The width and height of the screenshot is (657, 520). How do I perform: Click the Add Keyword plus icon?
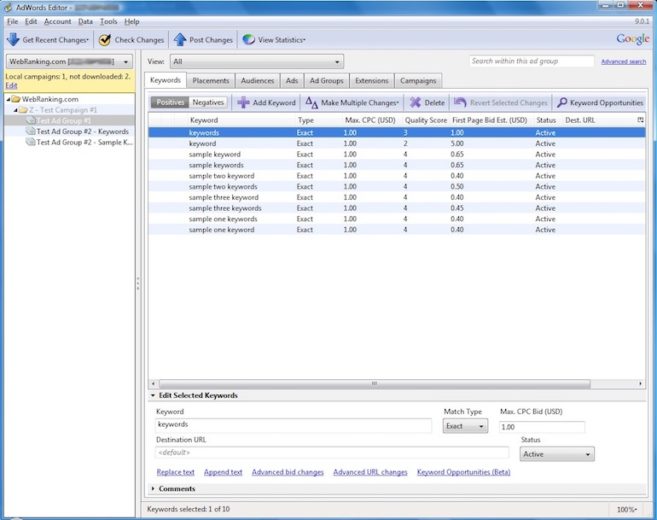point(243,102)
